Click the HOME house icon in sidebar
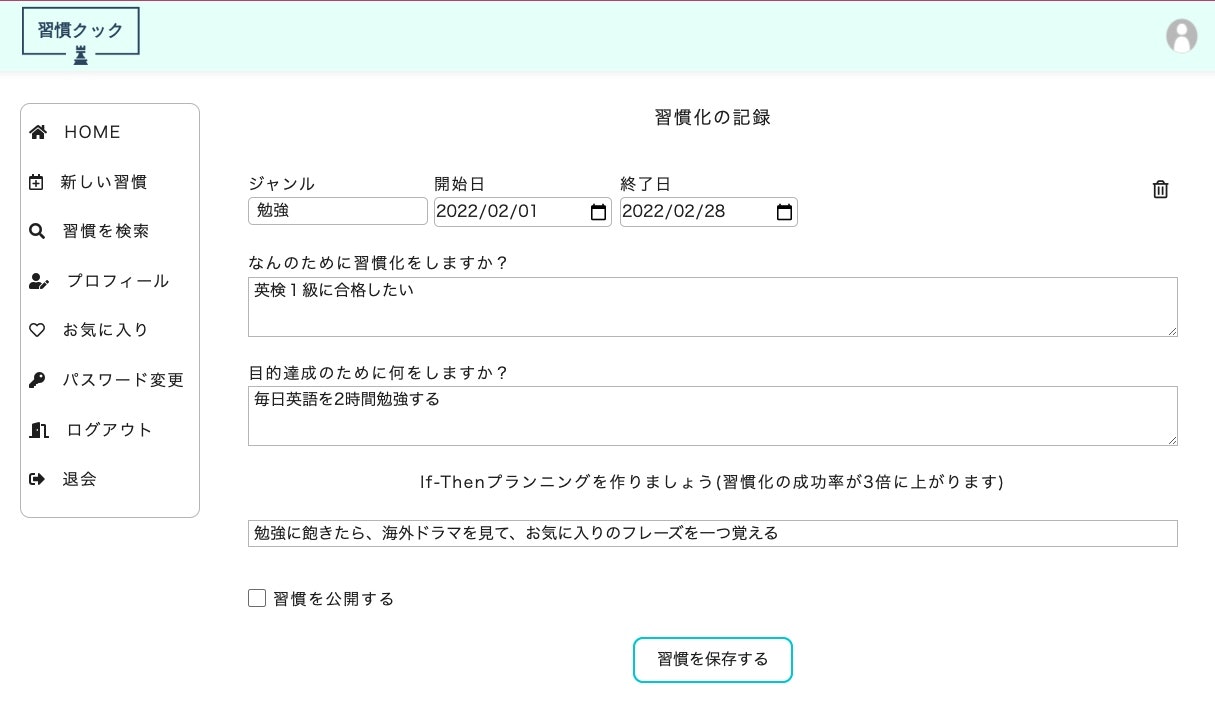 tap(38, 131)
